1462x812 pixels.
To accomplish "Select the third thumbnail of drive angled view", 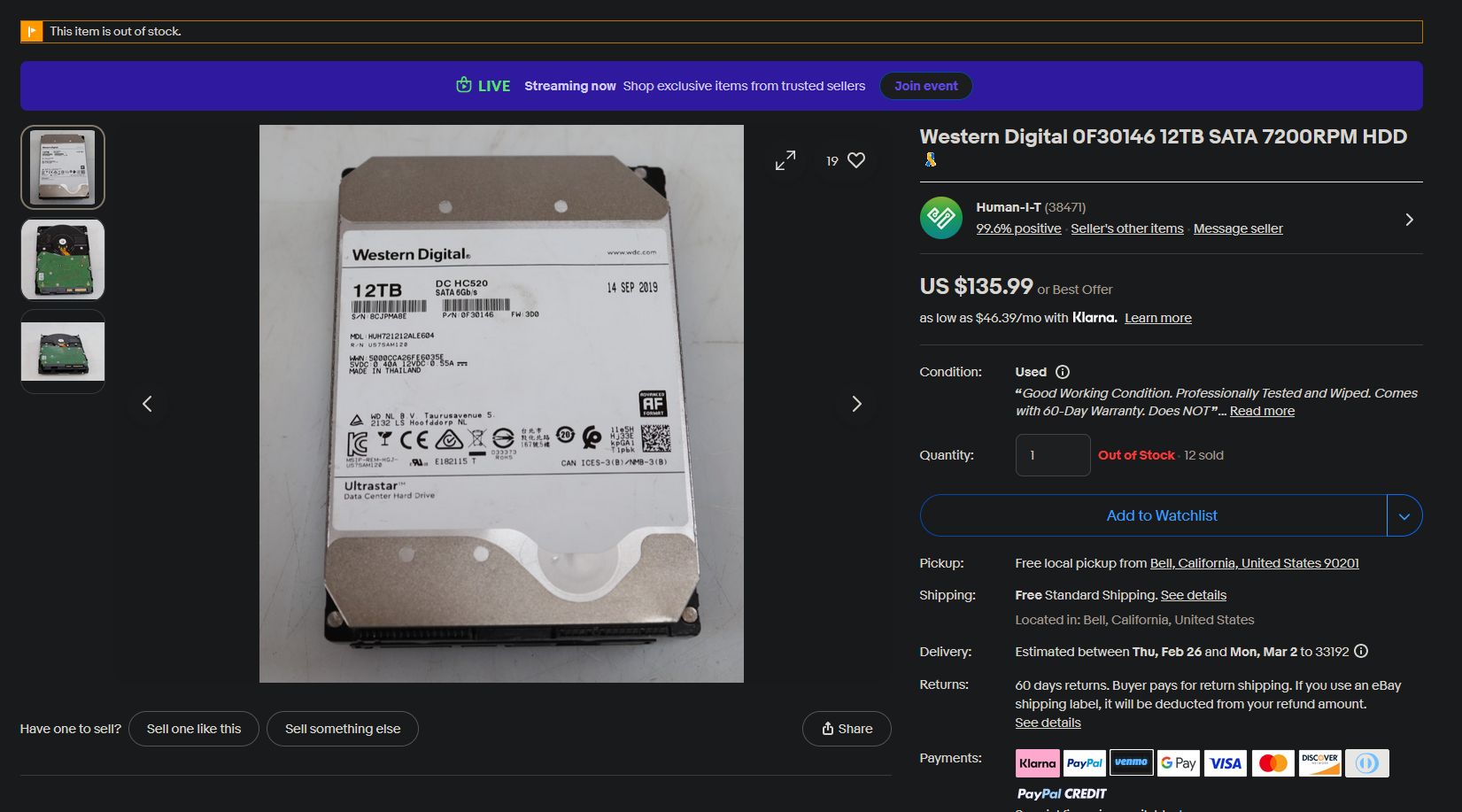I will 63,352.
